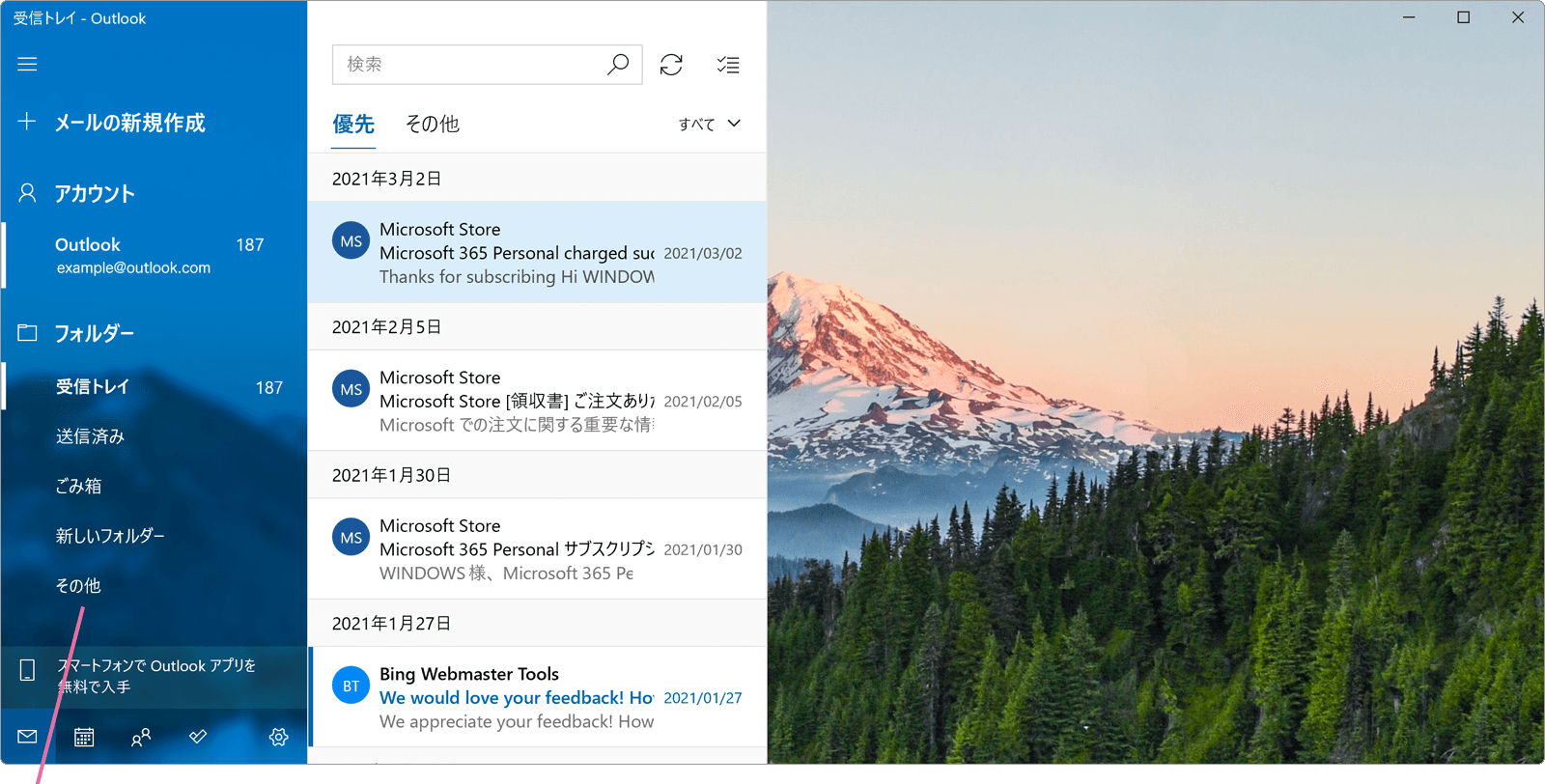Click the 2021/03/02 date stamp
Screen dimensions: 1545x784
703,253
